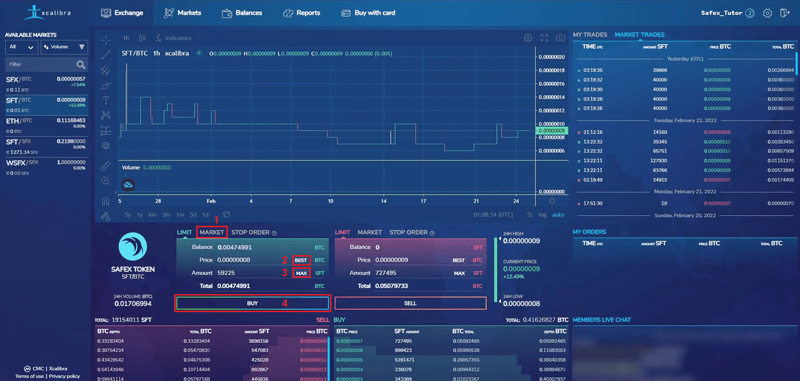Click MAX amount button in buy form
Screen dimensions: 800x381
[x=301, y=273]
